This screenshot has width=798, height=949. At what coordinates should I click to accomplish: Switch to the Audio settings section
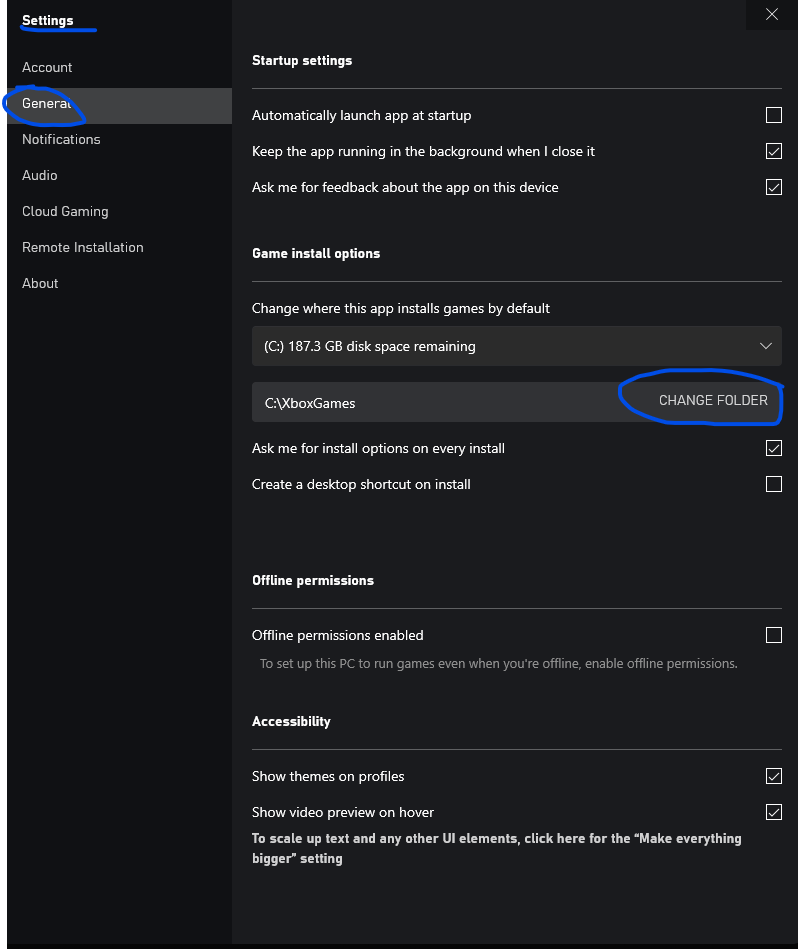[40, 175]
